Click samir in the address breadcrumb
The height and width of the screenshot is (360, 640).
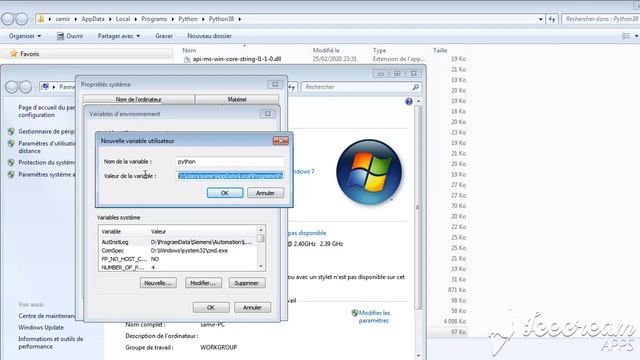(x=63, y=19)
